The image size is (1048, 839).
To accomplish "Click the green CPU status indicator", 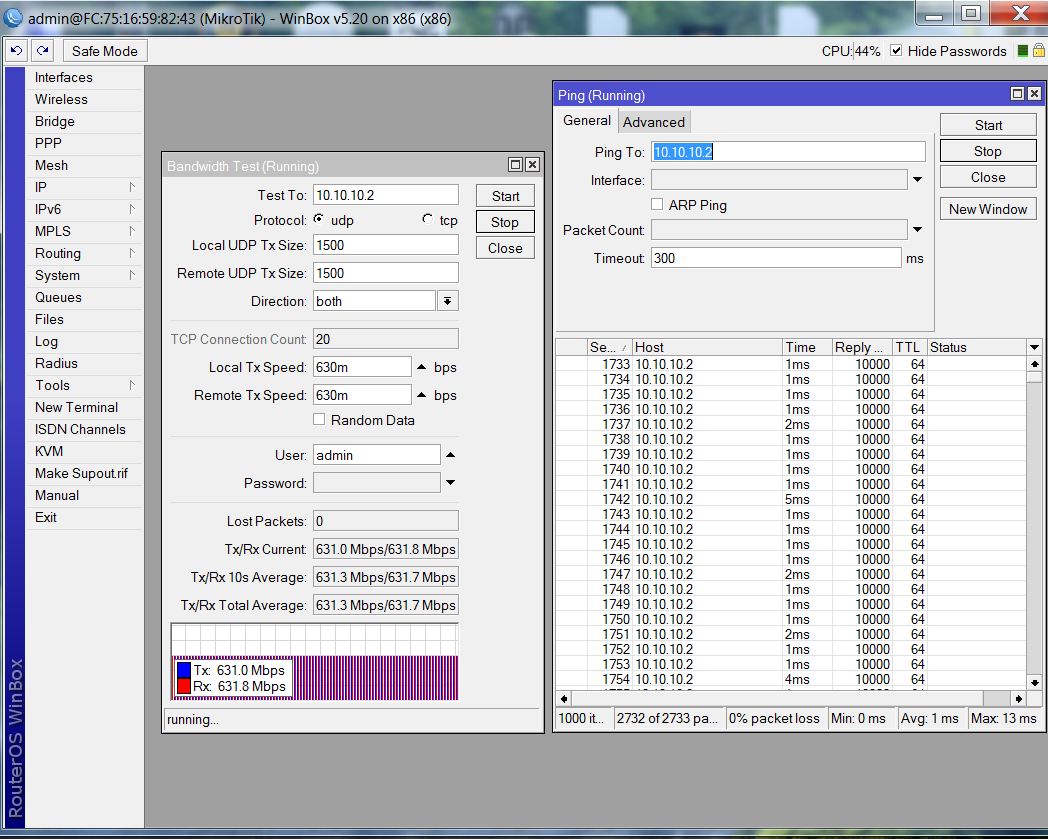I will (x=1022, y=51).
